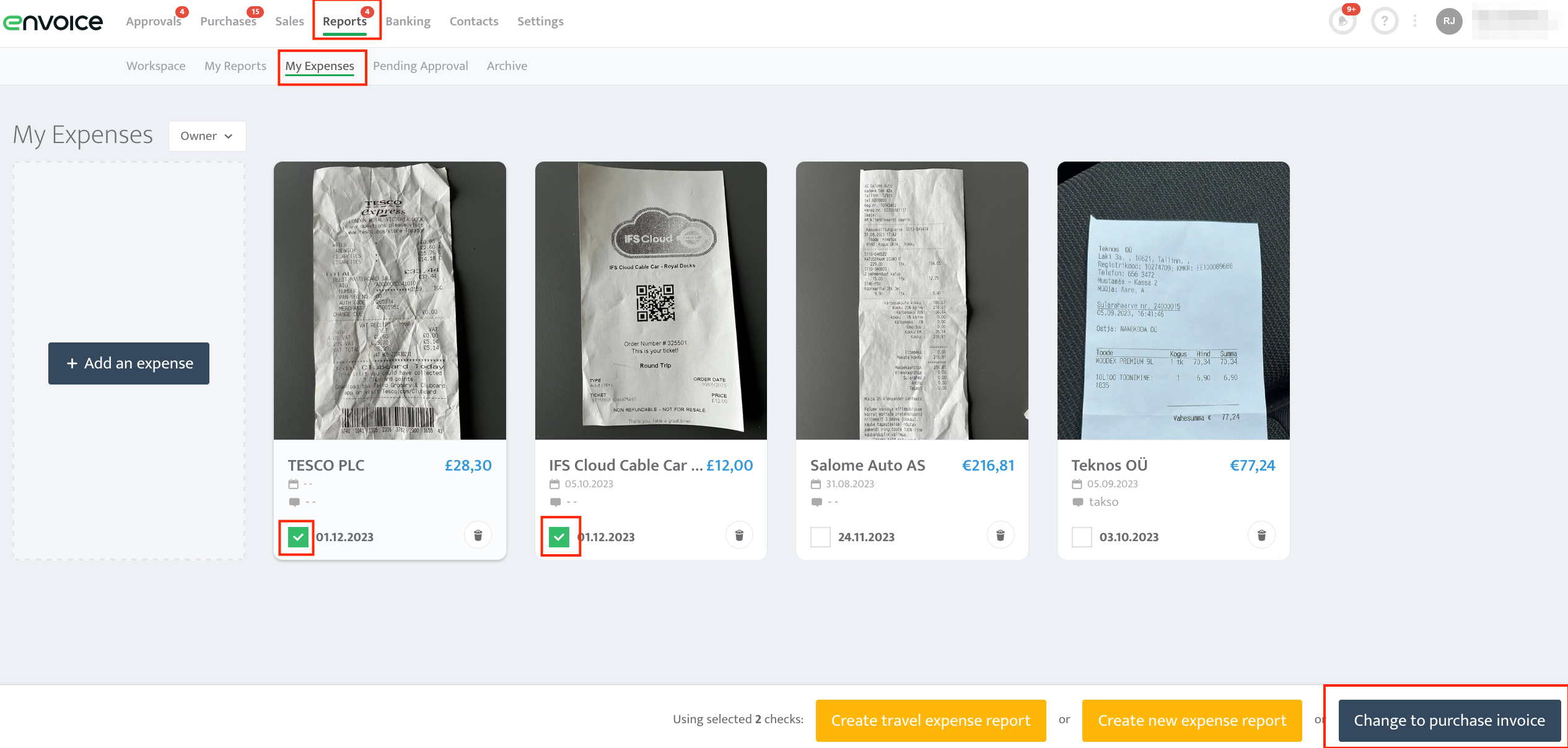Viewport: 1568px width, 748px height.
Task: Click the comment icon on Salome Auto card
Action: click(x=817, y=502)
